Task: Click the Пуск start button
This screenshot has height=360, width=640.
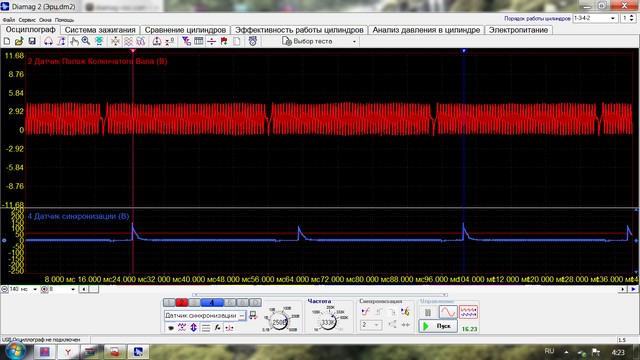Action: pyautogui.click(x=438, y=326)
